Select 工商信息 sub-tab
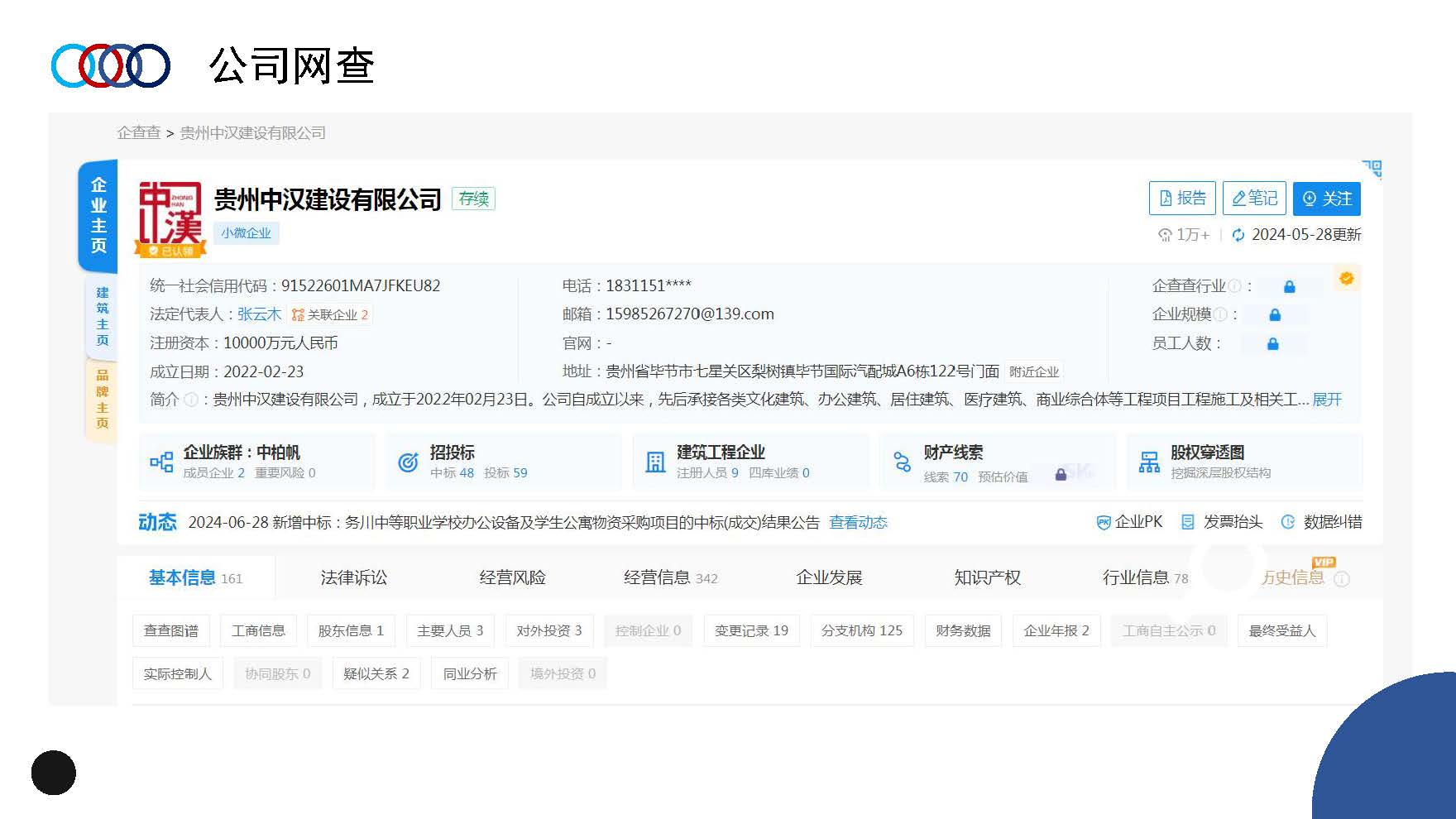Viewport: 1456px width, 819px height. [258, 630]
